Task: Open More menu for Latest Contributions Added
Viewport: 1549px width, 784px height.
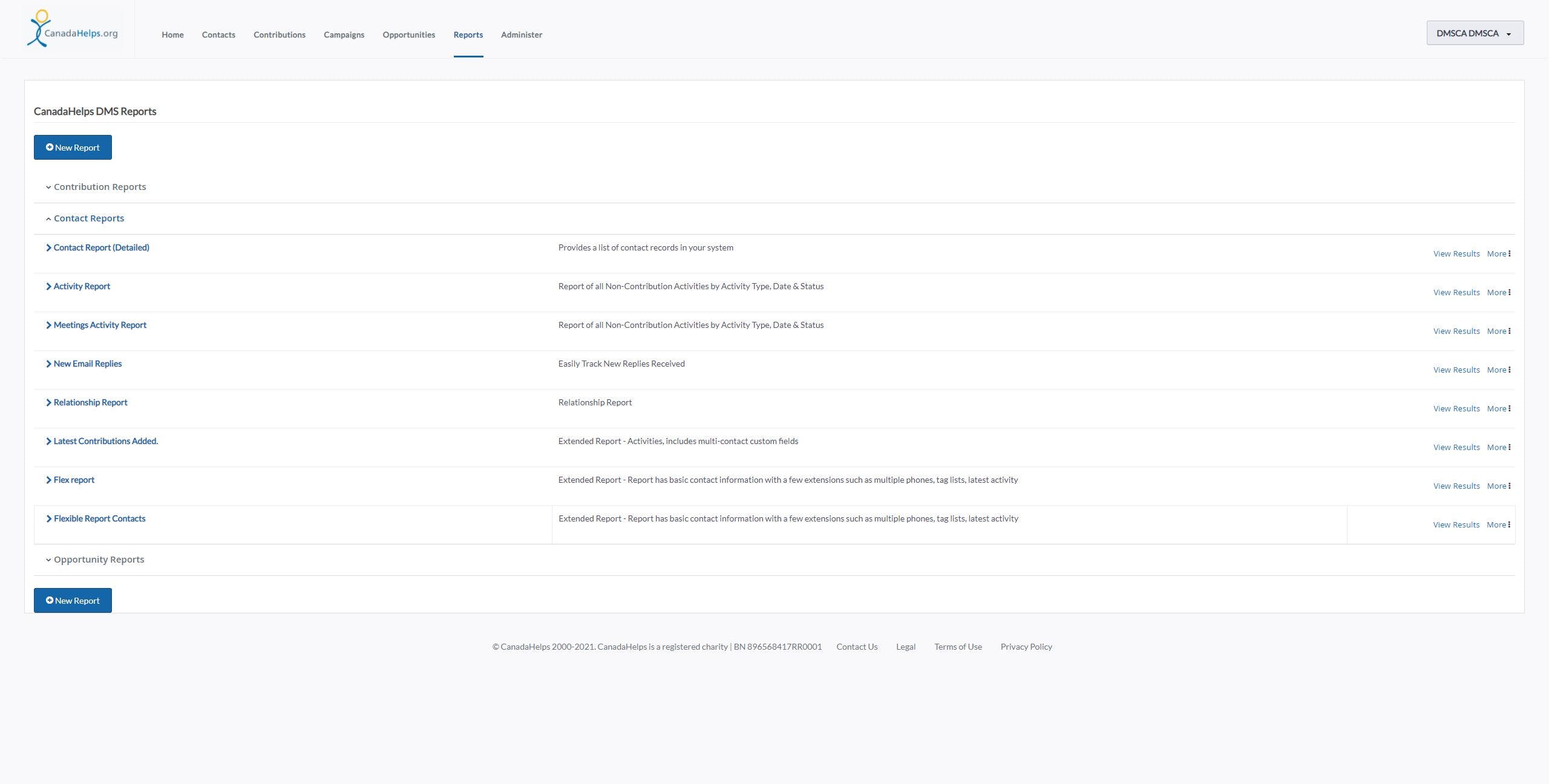Action: [x=1498, y=448]
